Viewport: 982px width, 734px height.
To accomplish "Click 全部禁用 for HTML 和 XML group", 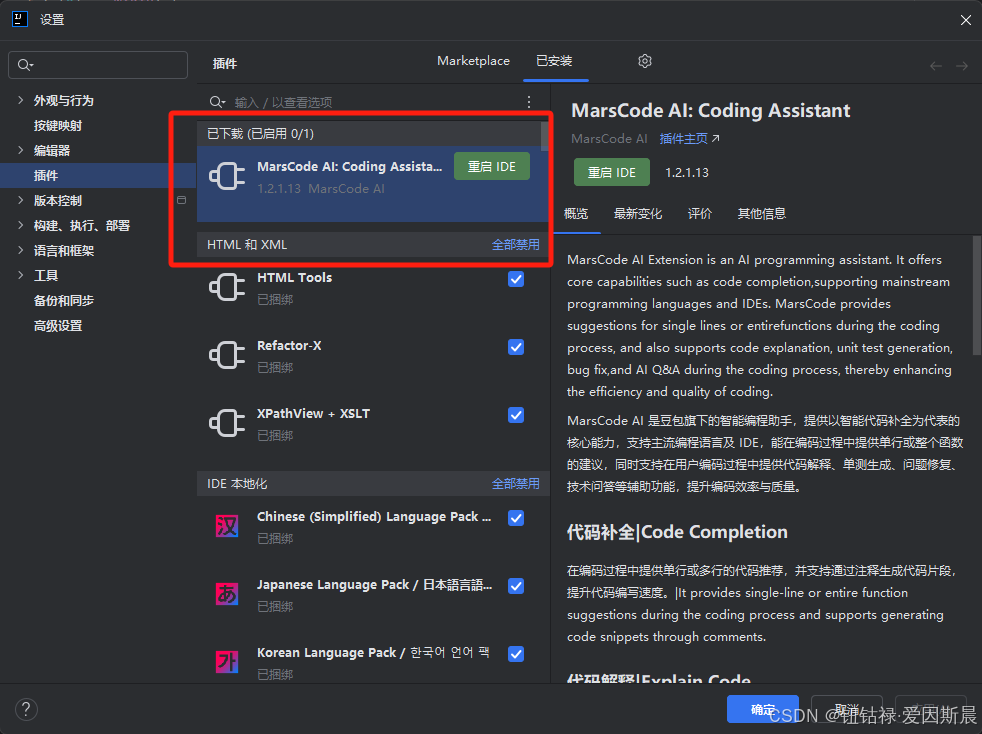I will [x=515, y=245].
